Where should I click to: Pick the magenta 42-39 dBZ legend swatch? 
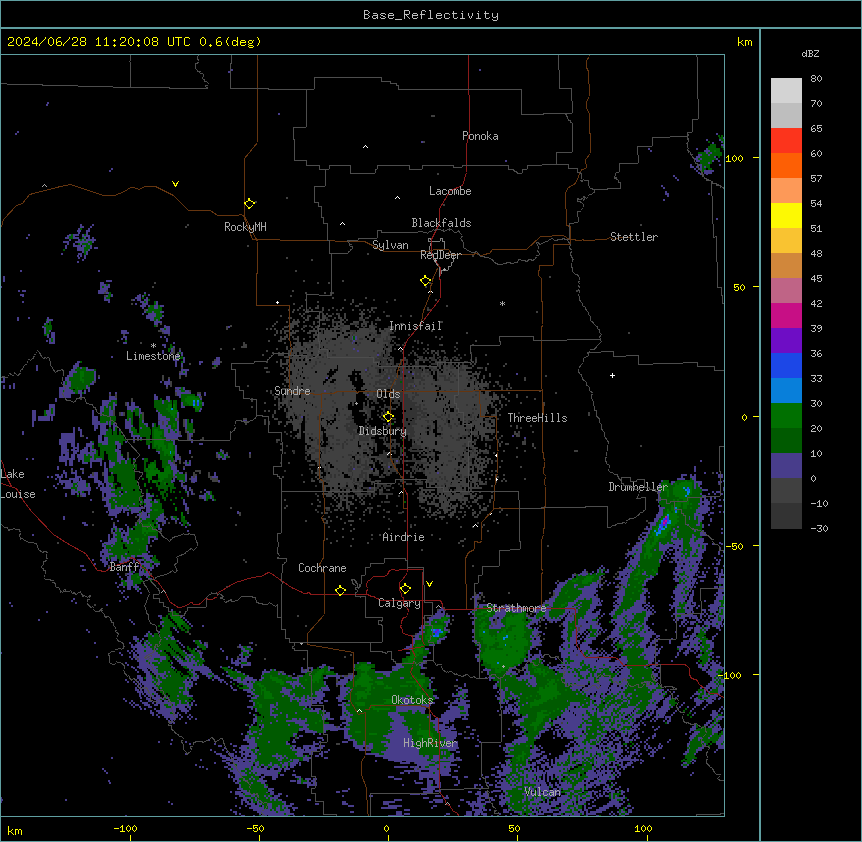[786, 315]
